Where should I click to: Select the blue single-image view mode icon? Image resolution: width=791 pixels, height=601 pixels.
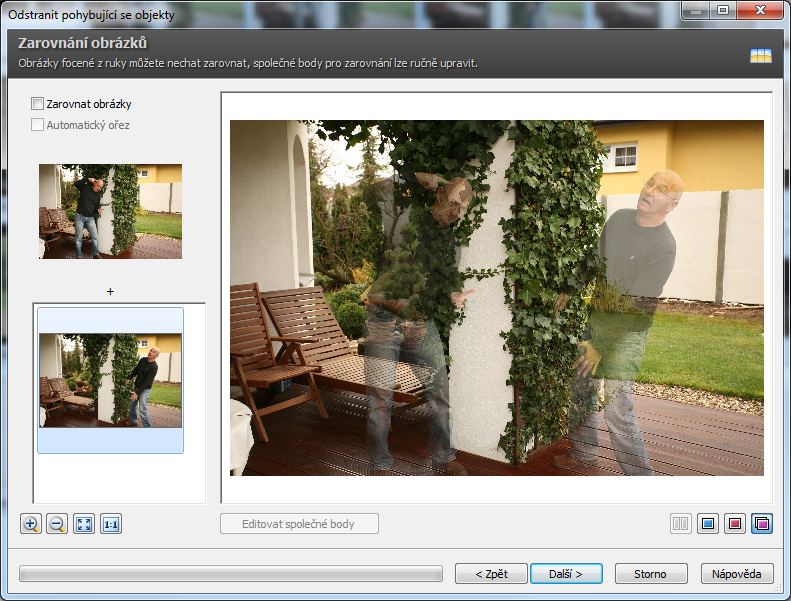[x=708, y=524]
